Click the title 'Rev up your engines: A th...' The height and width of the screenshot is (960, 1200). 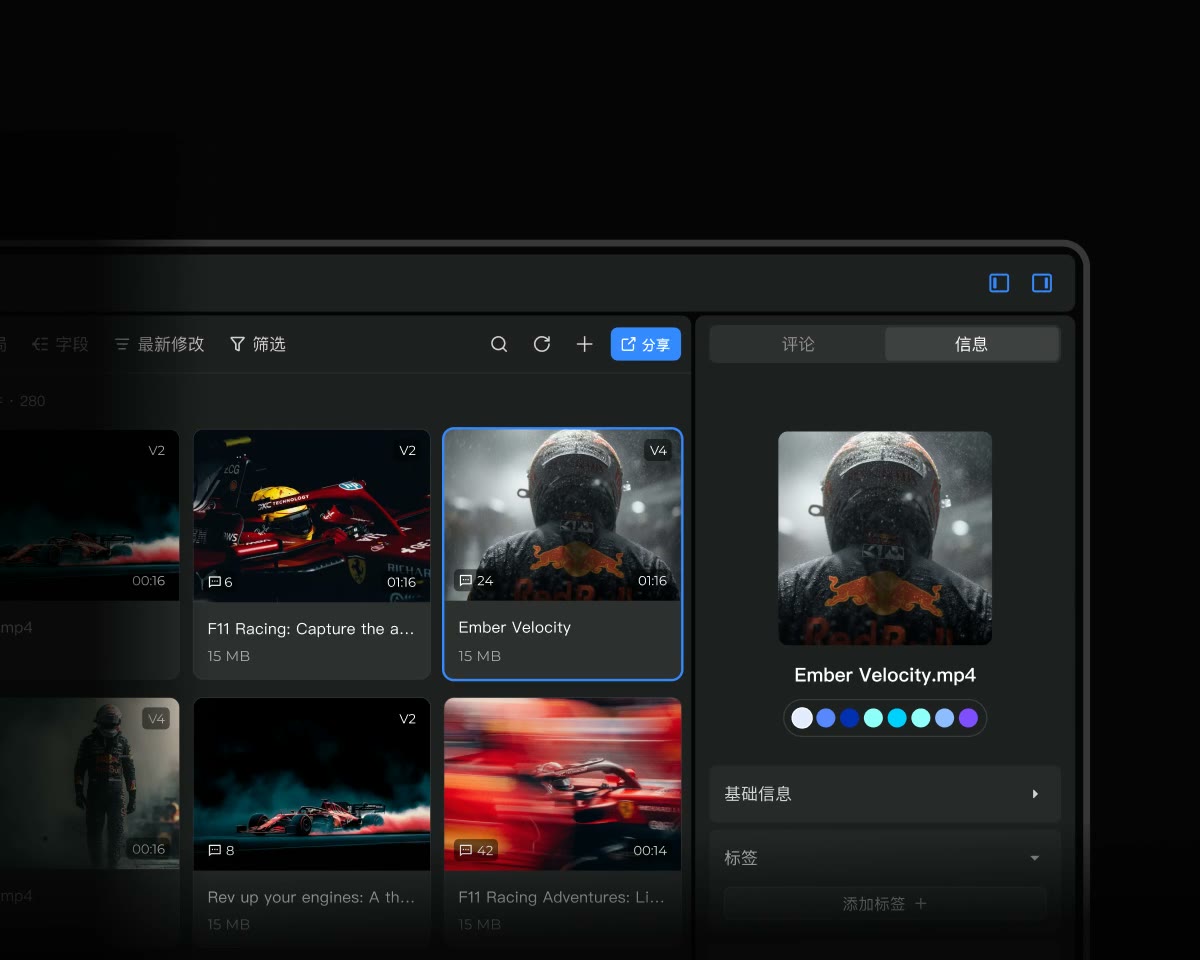click(311, 897)
